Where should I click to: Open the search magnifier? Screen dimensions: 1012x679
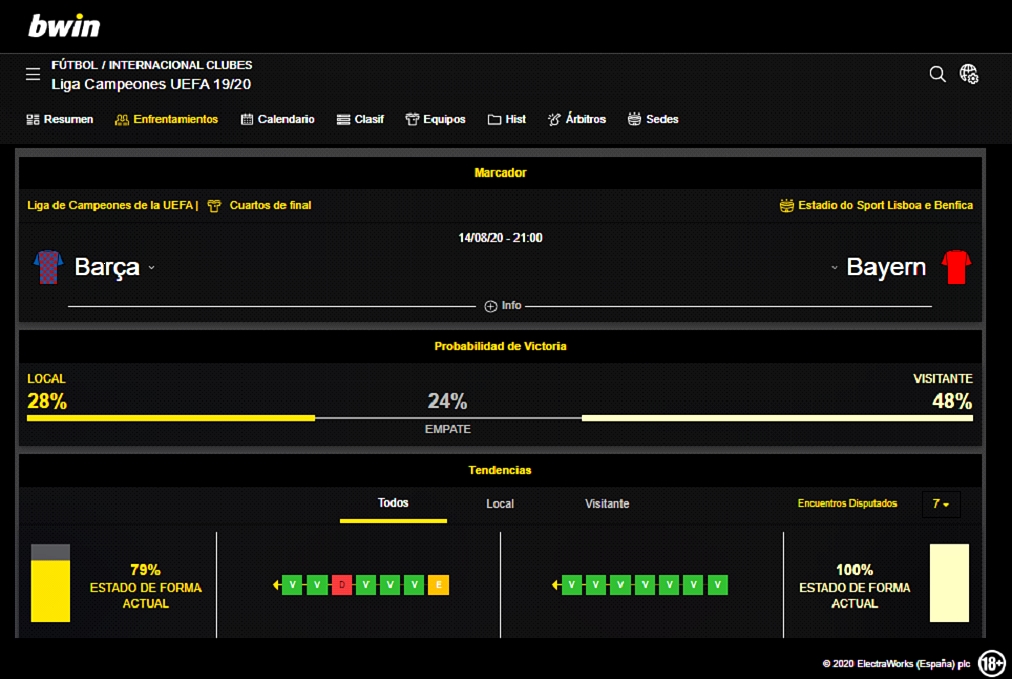(x=937, y=74)
